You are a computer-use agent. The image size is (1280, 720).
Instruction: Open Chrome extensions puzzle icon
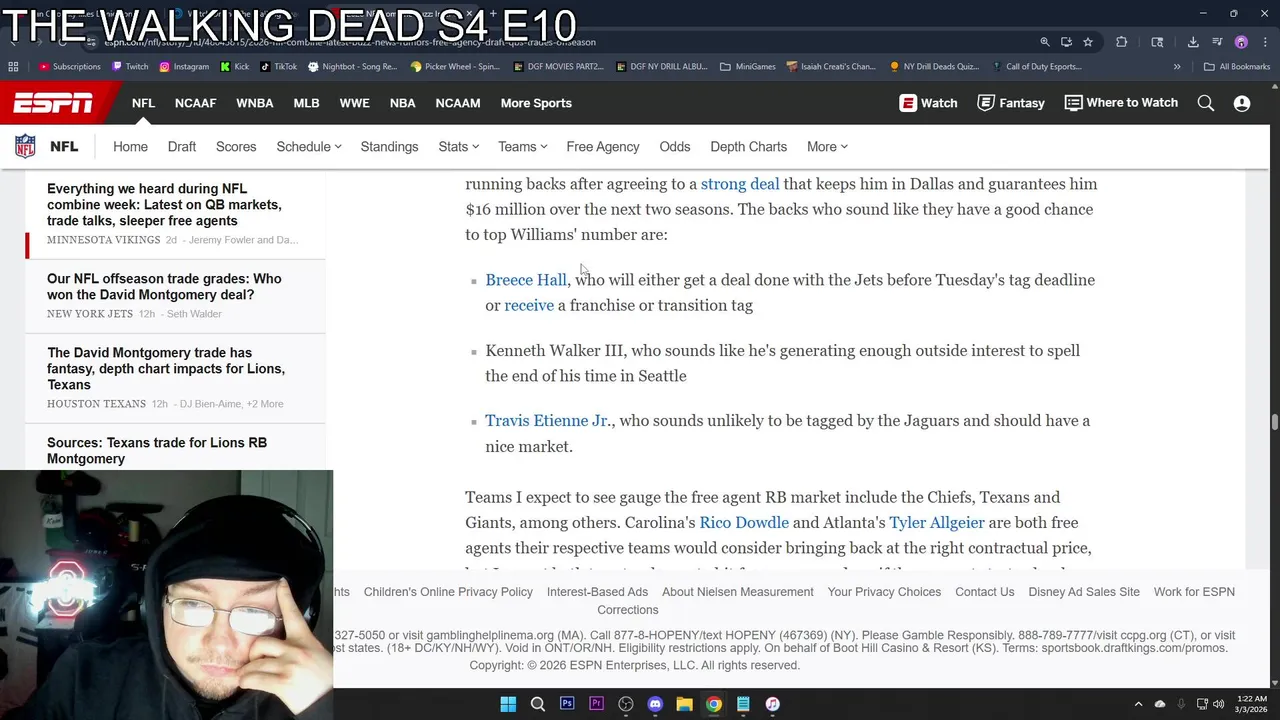(1121, 42)
